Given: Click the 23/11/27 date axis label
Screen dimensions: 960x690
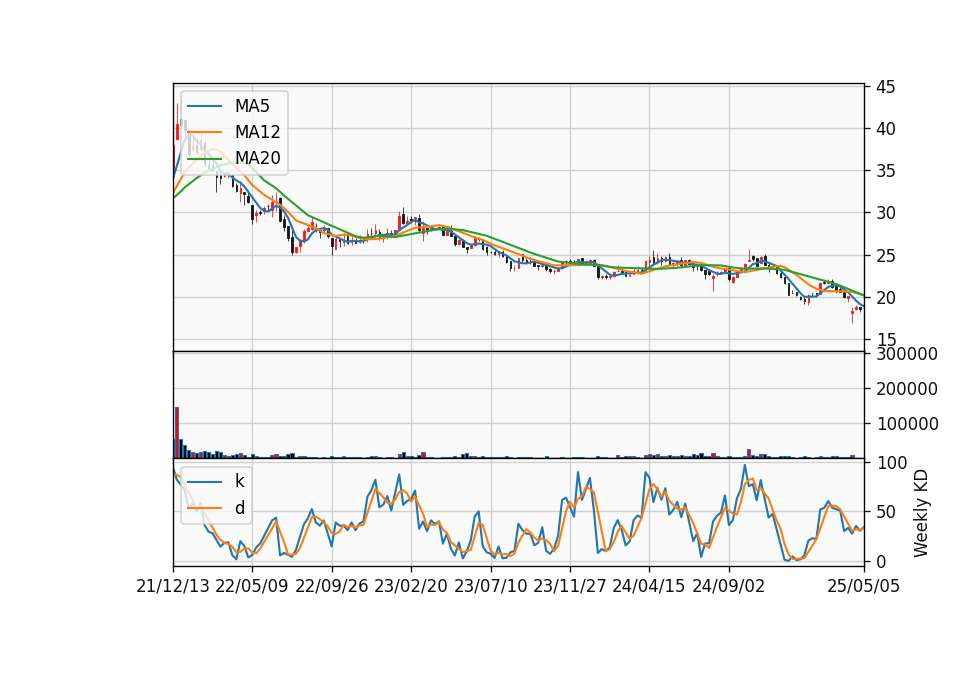Looking at the screenshot, I should 570,586.
